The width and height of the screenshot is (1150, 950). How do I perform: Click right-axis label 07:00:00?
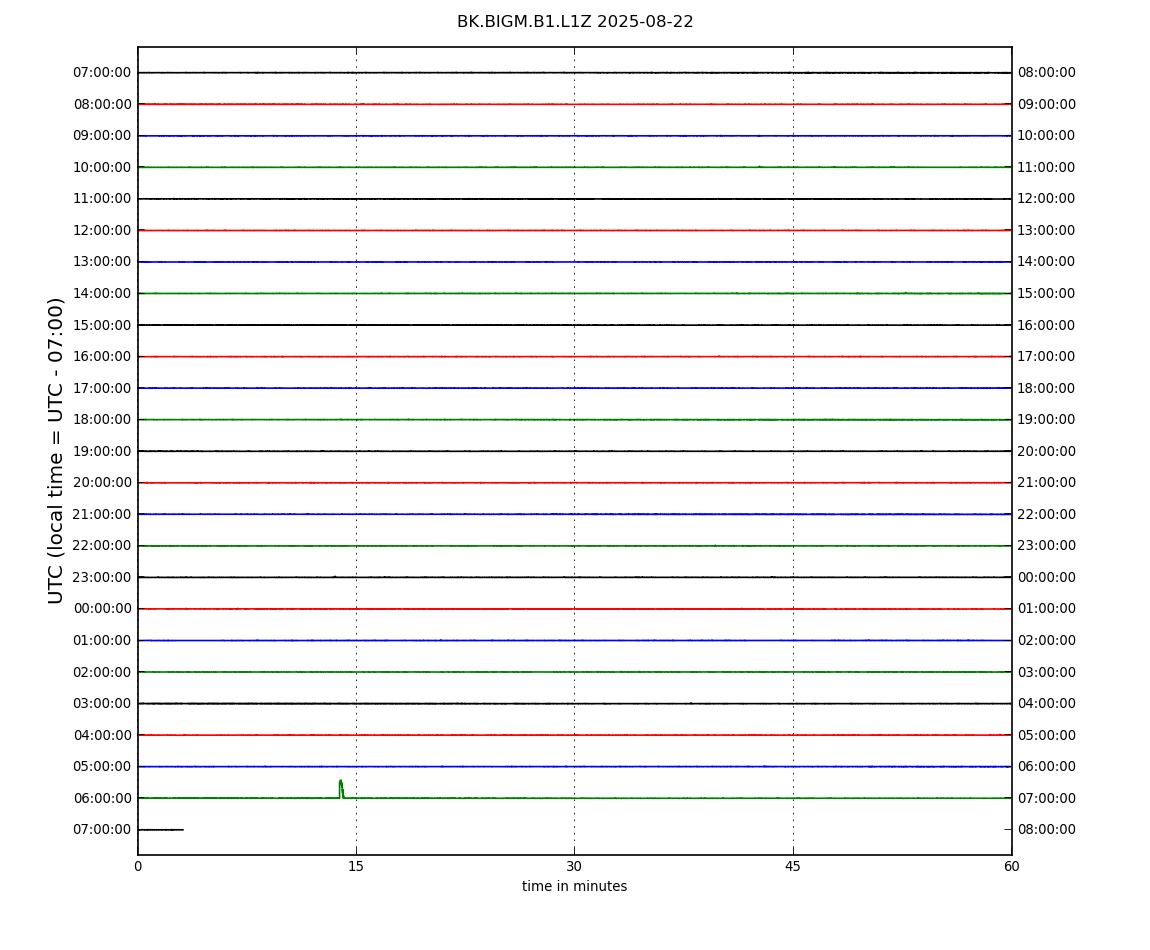pyautogui.click(x=1047, y=798)
